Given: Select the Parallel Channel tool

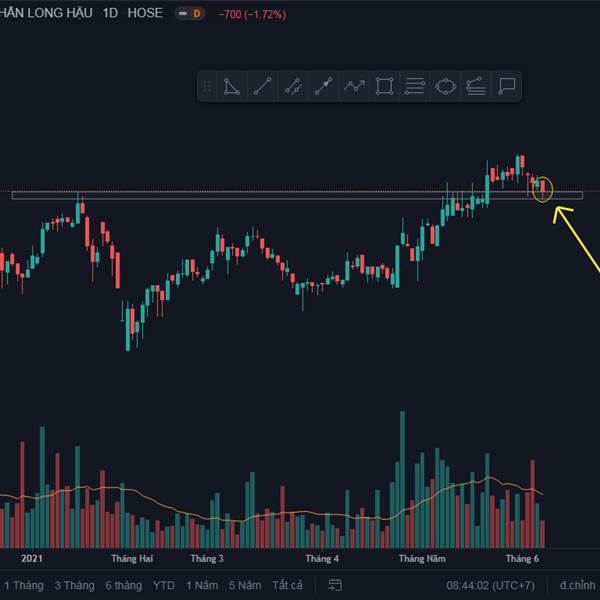Looking at the screenshot, I should [293, 86].
